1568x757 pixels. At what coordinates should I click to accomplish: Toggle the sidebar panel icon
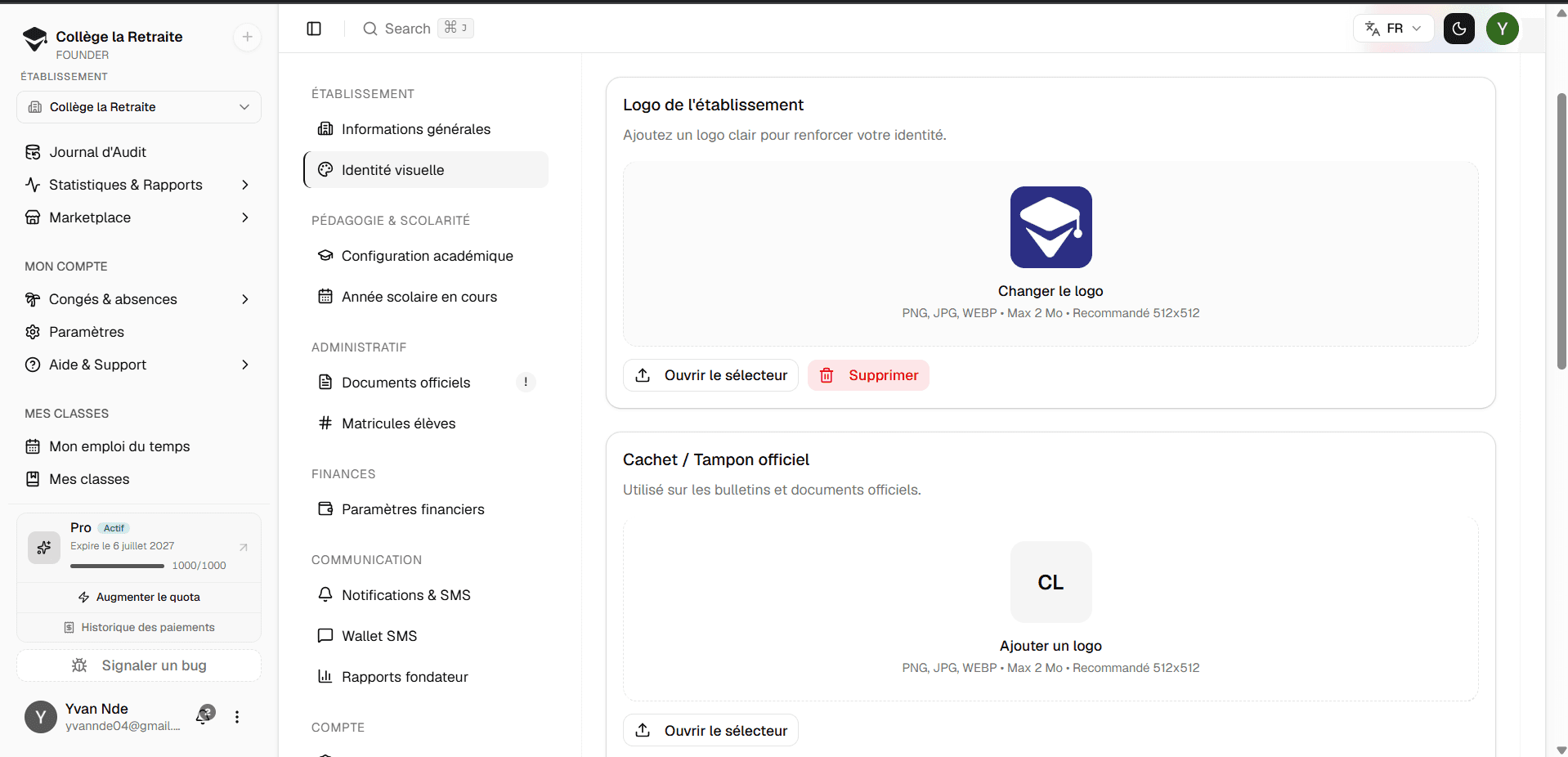tap(314, 29)
